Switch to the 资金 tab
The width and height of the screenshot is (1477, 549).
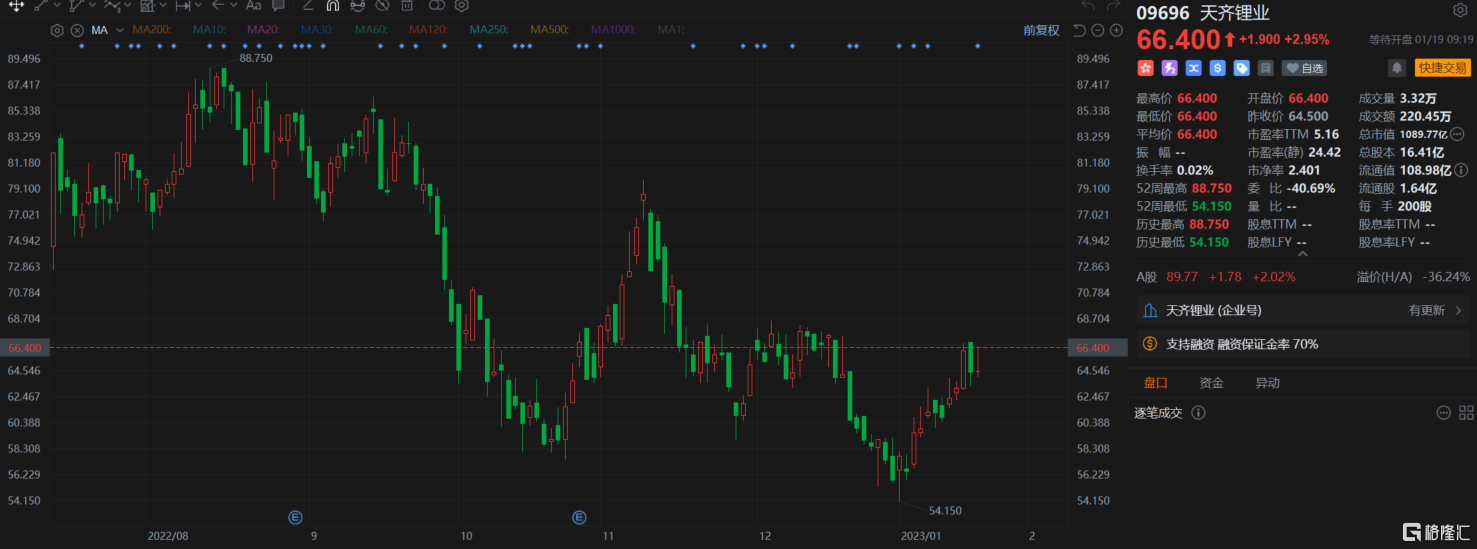coord(1211,383)
